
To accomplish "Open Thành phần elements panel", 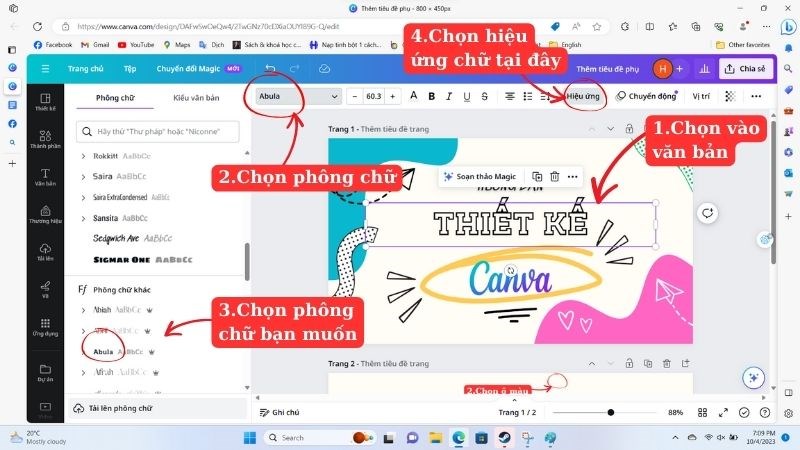I will [x=45, y=139].
